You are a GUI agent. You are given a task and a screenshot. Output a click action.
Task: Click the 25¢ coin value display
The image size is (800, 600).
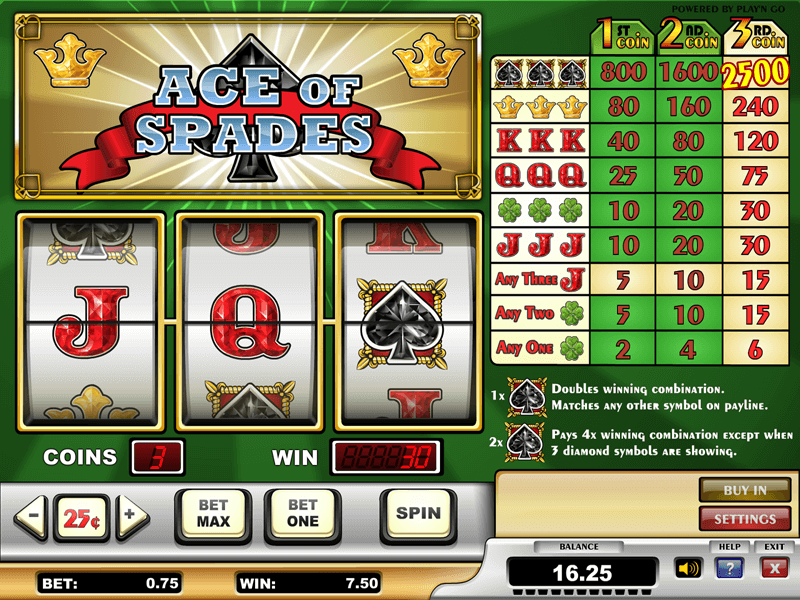click(x=82, y=518)
